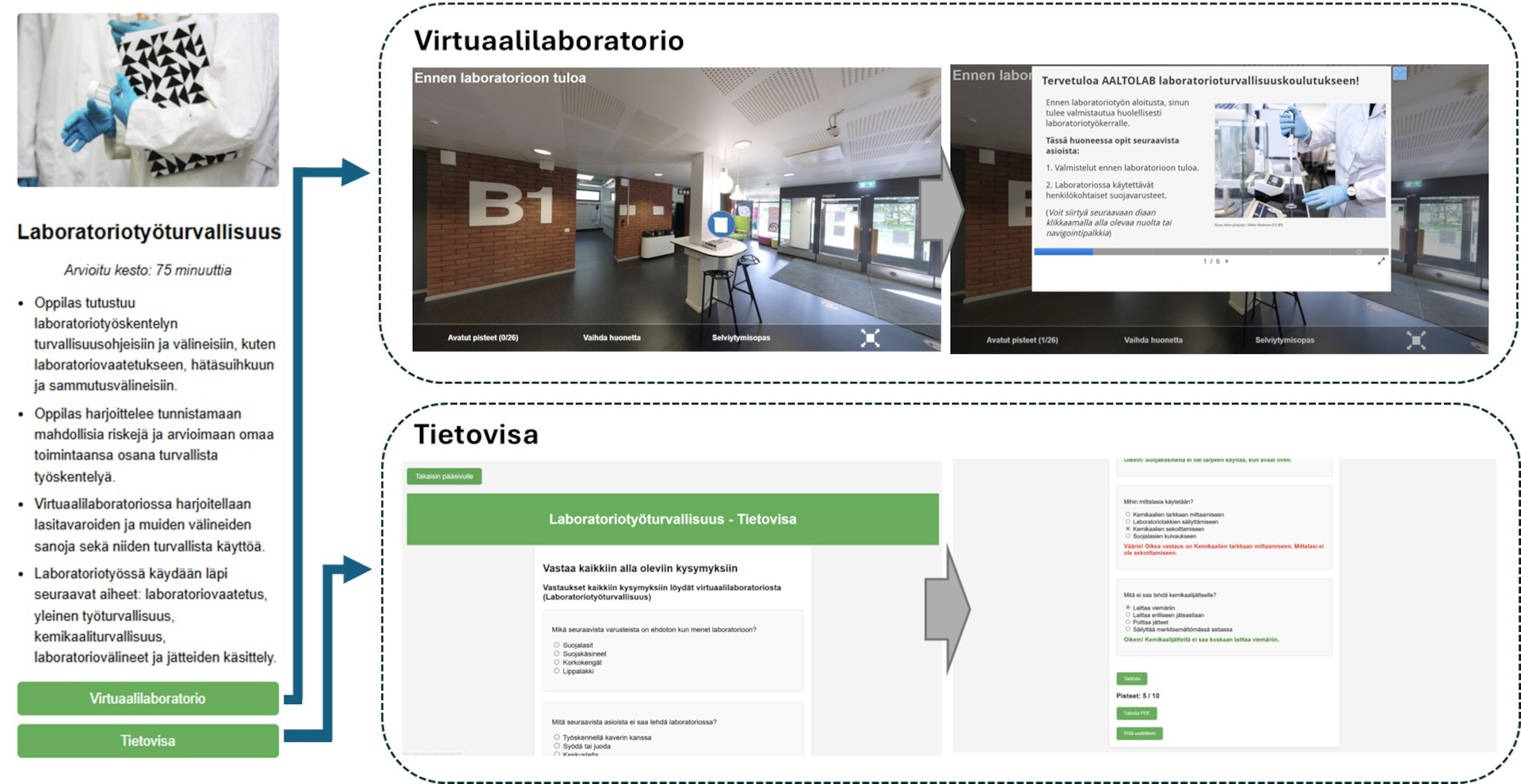Select the Korkokengät radio option

[557, 663]
